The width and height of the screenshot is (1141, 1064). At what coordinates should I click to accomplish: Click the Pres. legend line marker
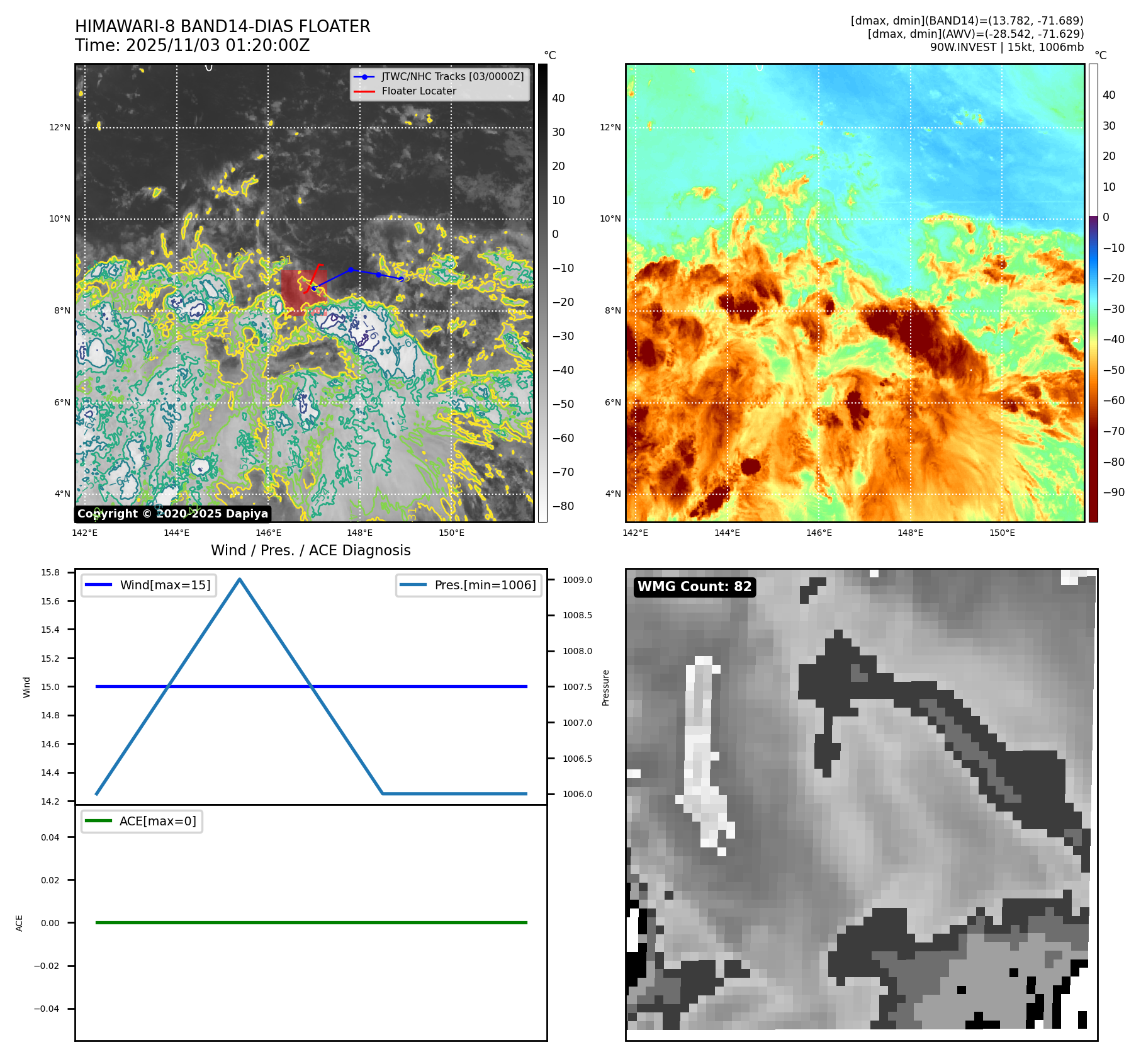tap(413, 585)
